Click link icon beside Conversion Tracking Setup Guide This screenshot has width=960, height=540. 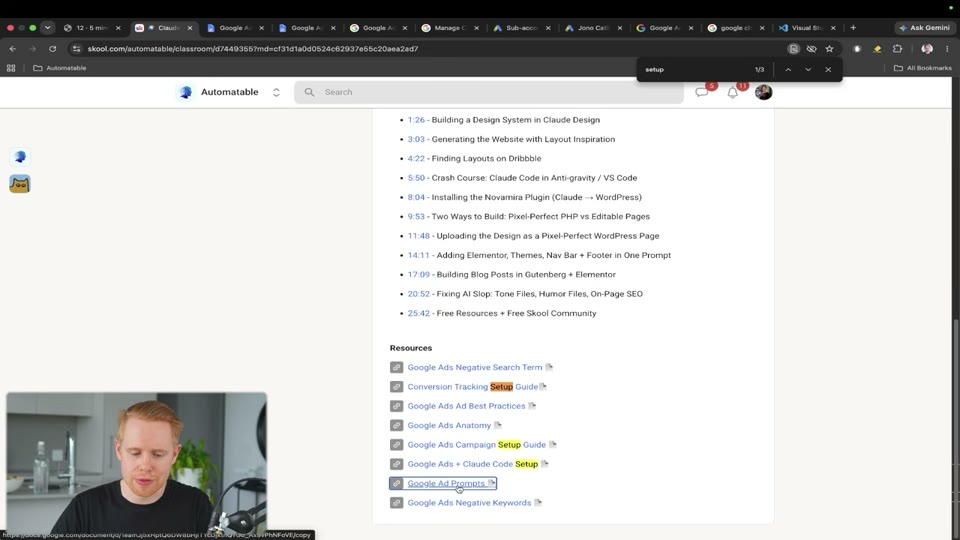pos(396,386)
